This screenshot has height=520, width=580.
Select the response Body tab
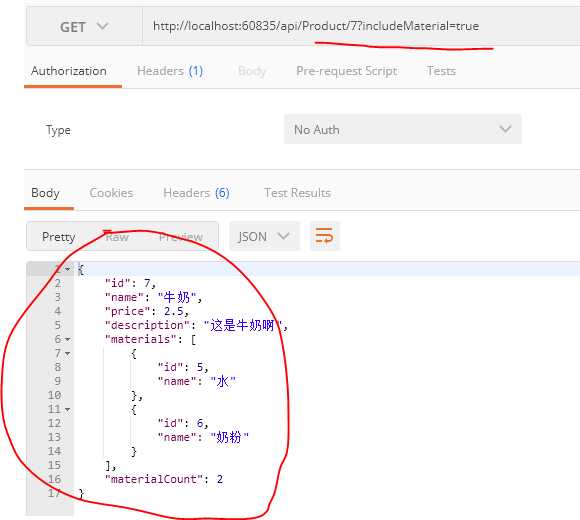click(x=45, y=193)
